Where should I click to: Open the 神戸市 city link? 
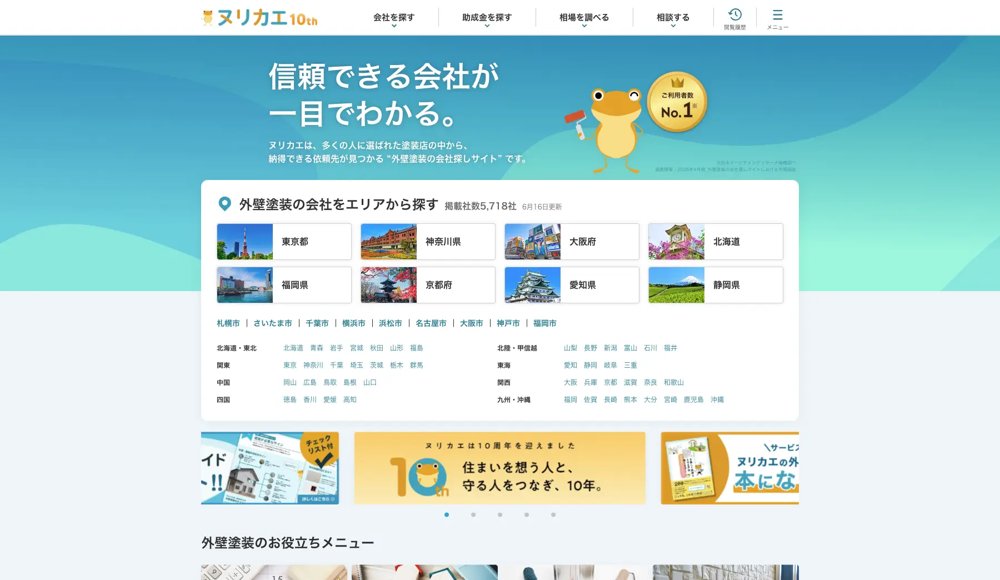(x=508, y=323)
